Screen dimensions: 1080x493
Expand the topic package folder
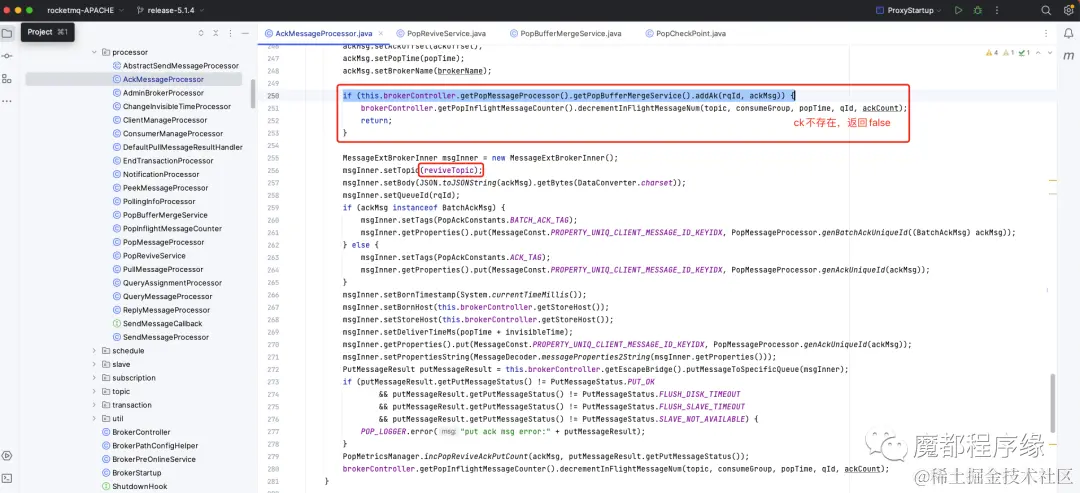tap(94, 391)
